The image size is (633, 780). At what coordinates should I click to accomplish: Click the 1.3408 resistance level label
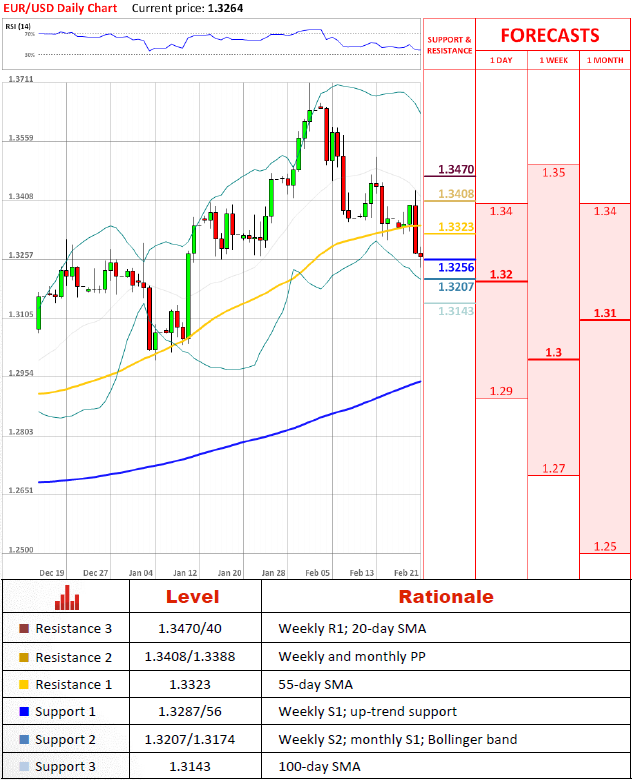tap(456, 194)
